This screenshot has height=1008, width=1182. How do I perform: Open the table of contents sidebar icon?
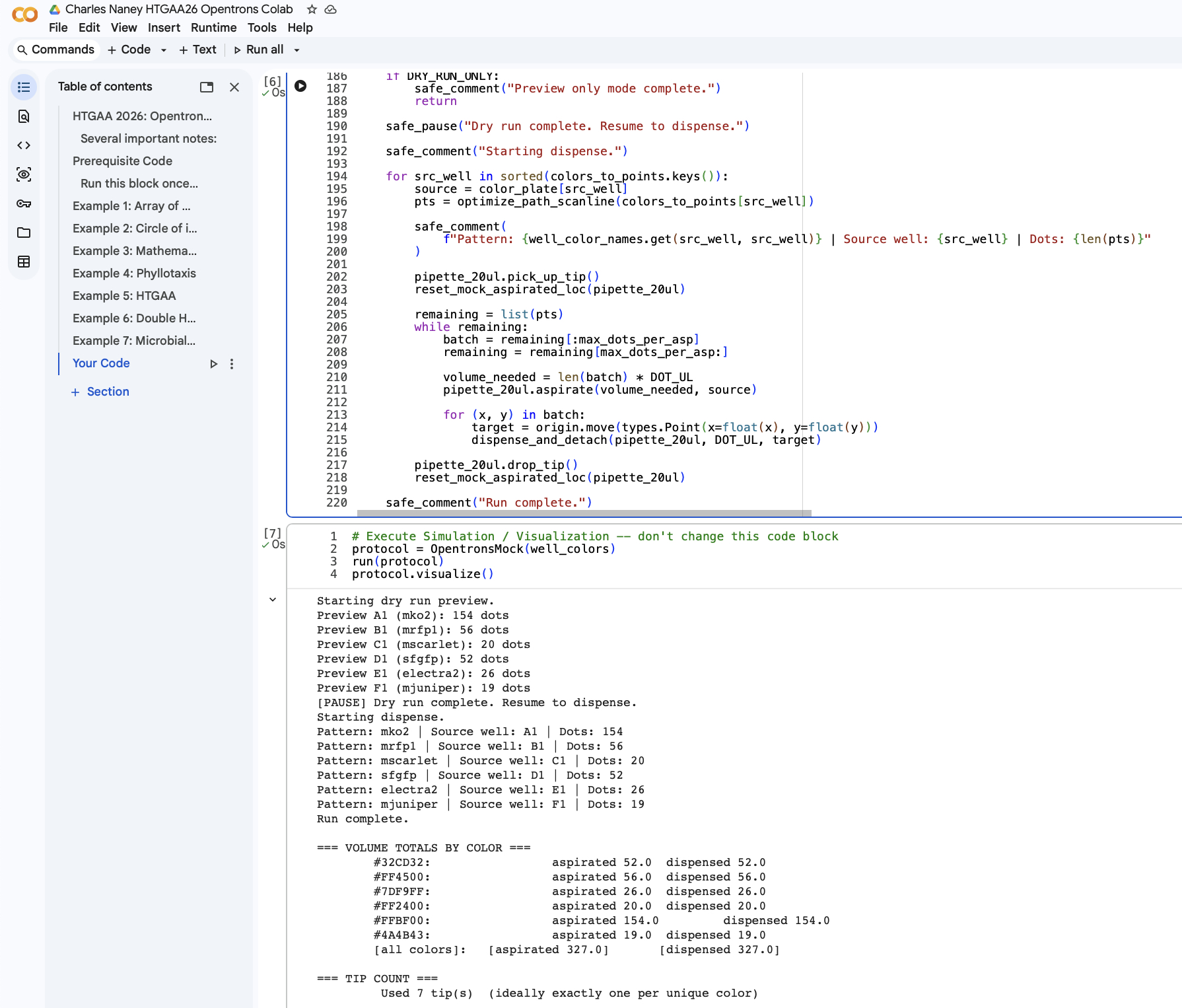(x=24, y=87)
